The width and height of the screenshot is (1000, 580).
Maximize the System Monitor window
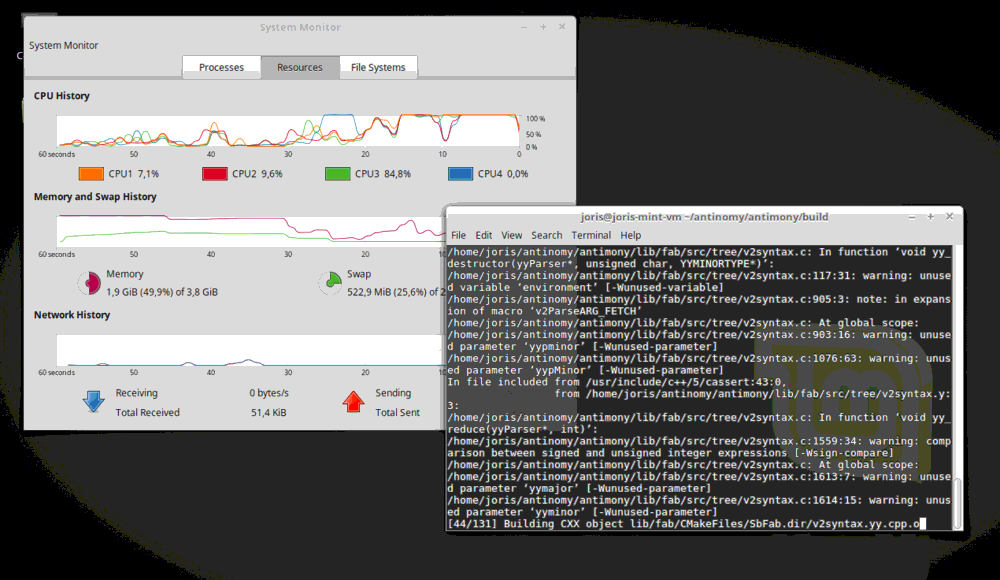(x=543, y=27)
